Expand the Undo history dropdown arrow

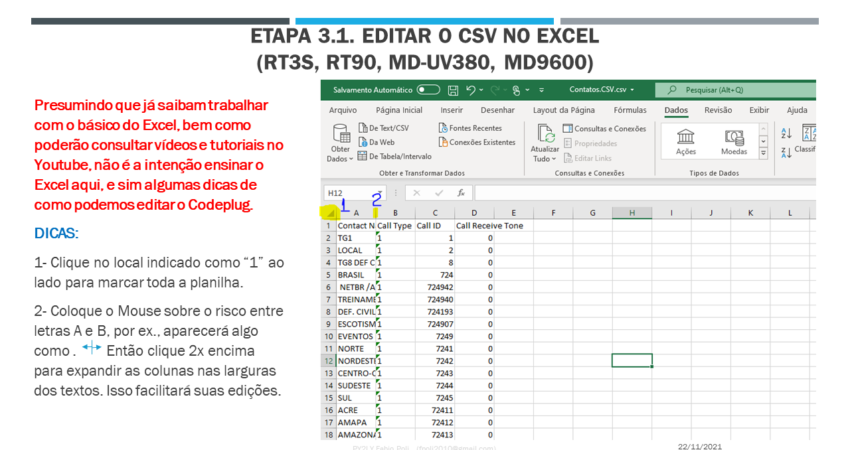[x=481, y=90]
